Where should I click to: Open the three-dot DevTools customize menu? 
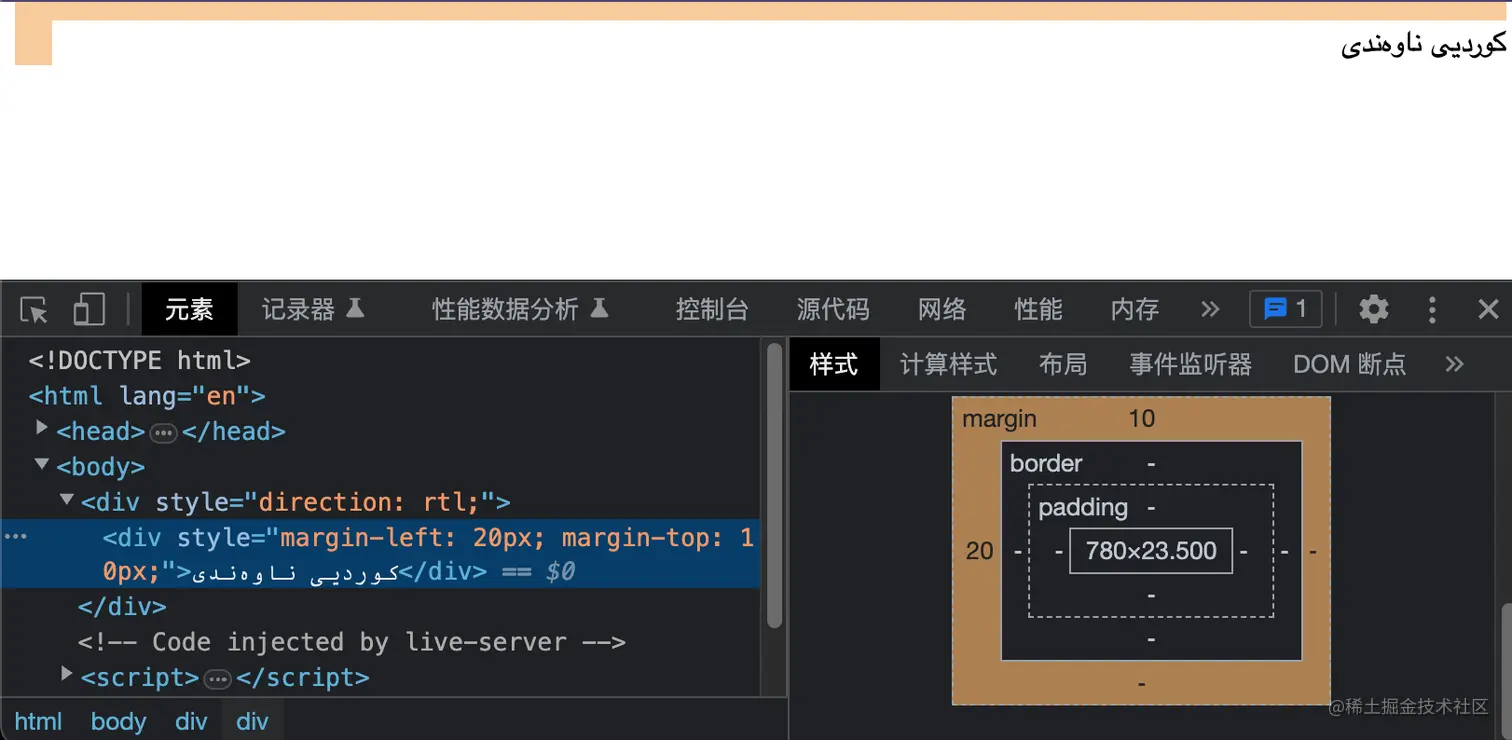[1432, 309]
